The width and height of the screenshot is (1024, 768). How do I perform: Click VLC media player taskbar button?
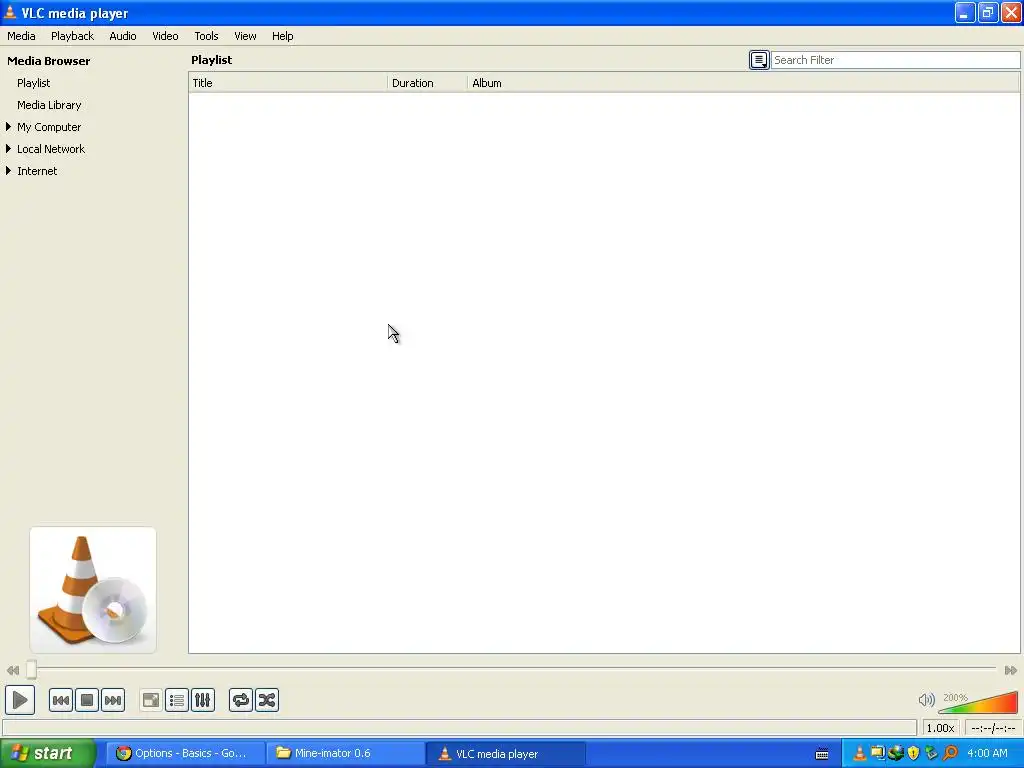pos(505,754)
